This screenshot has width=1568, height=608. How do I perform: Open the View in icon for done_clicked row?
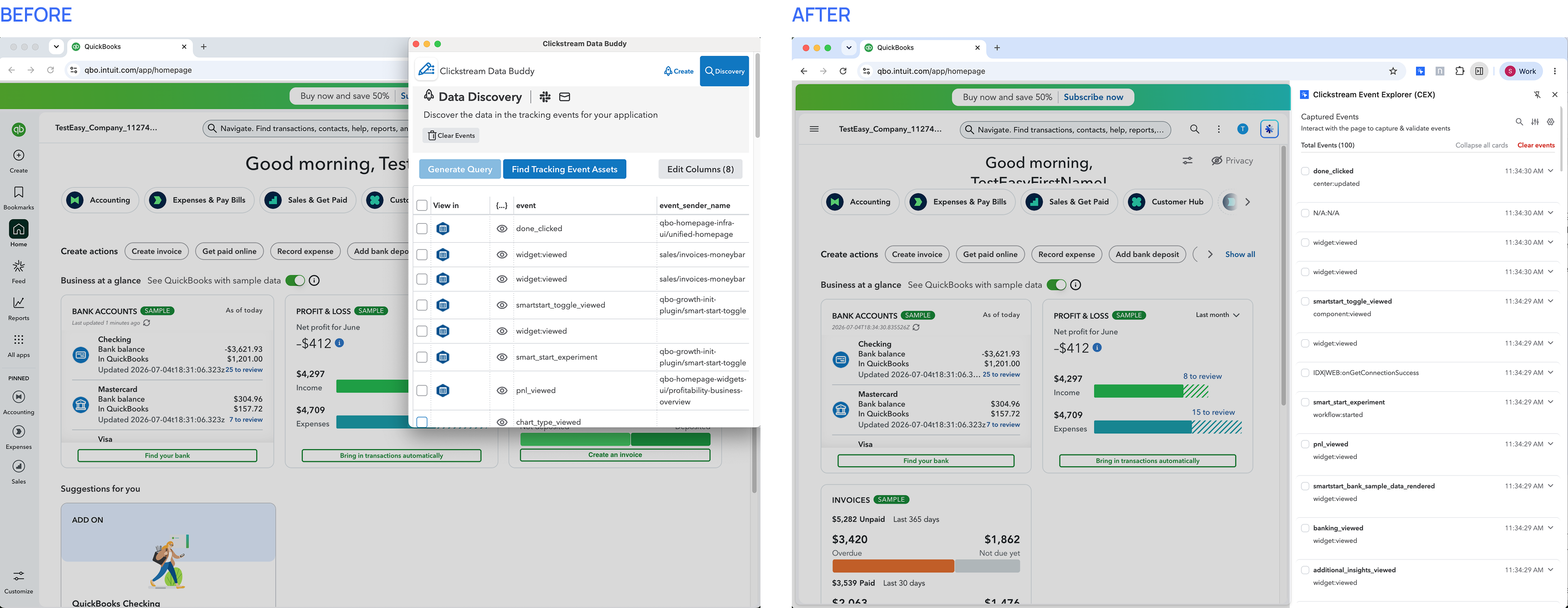click(x=443, y=228)
